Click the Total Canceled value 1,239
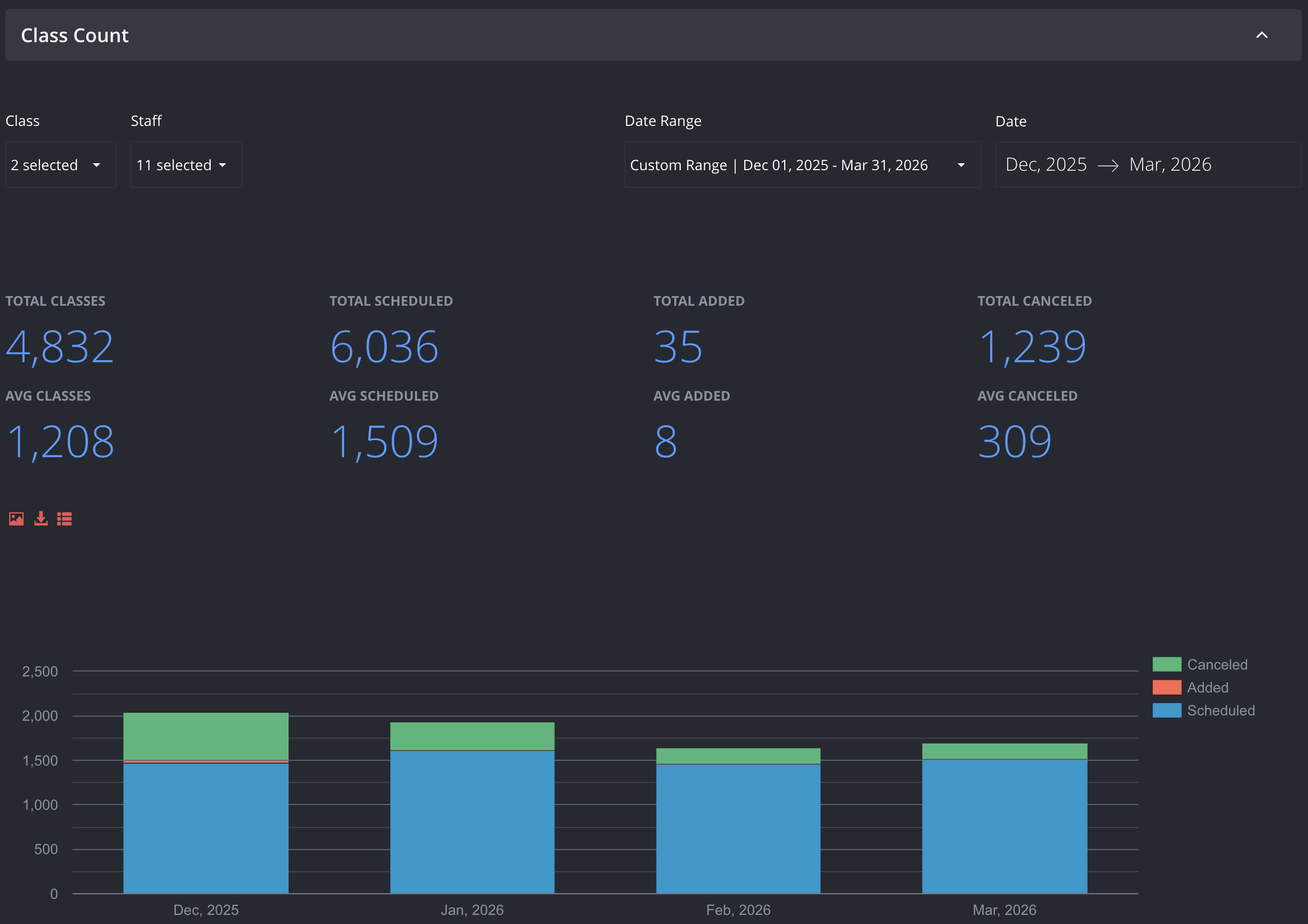The image size is (1308, 924). coord(1032,346)
